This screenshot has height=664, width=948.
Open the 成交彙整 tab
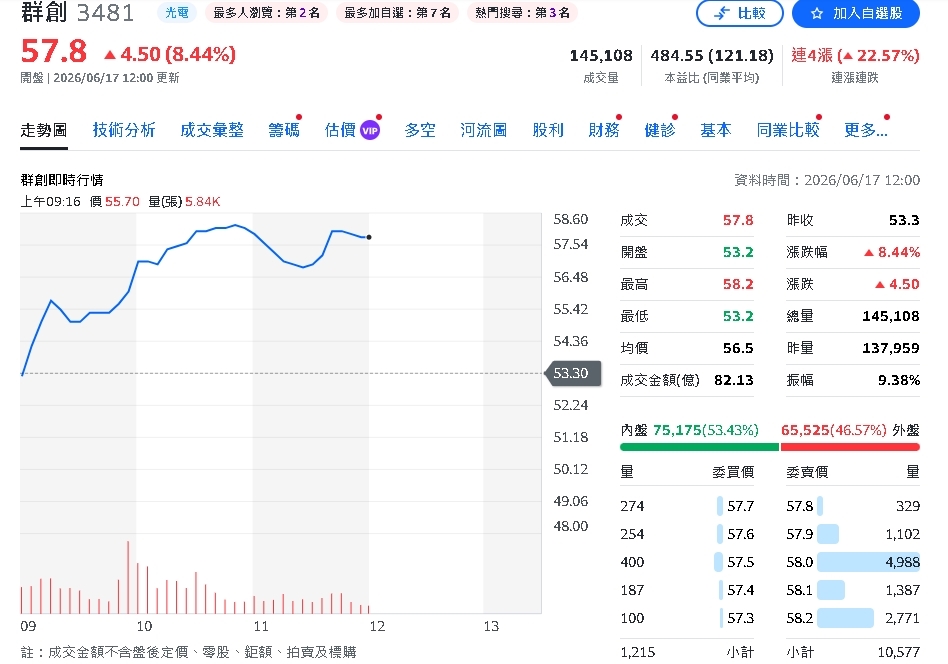[x=212, y=130]
